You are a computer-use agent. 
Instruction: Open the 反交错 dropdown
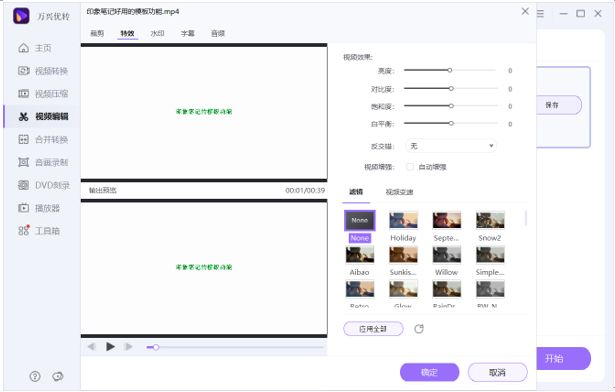point(451,146)
